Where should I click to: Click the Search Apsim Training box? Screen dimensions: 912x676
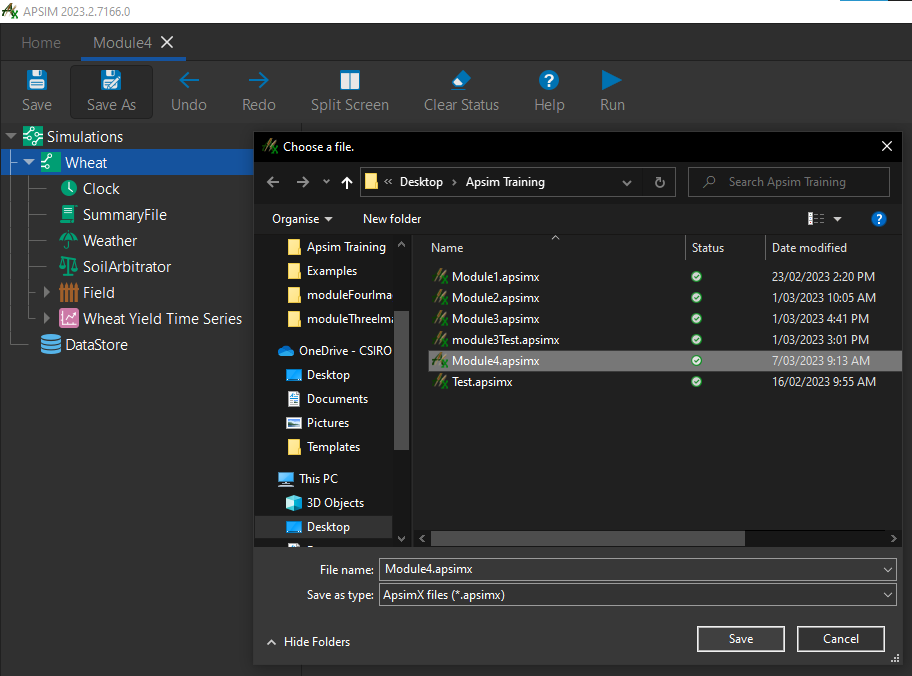click(789, 182)
